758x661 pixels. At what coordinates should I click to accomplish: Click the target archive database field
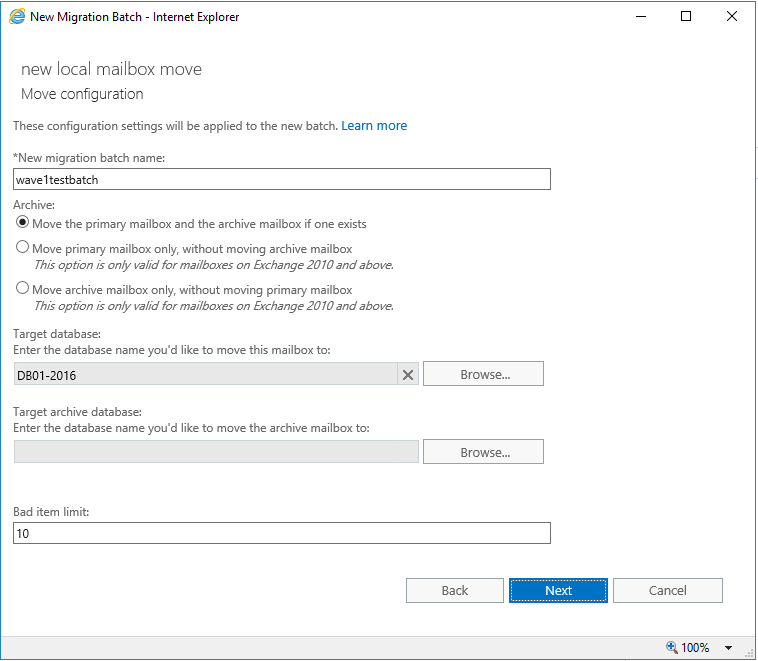point(216,452)
